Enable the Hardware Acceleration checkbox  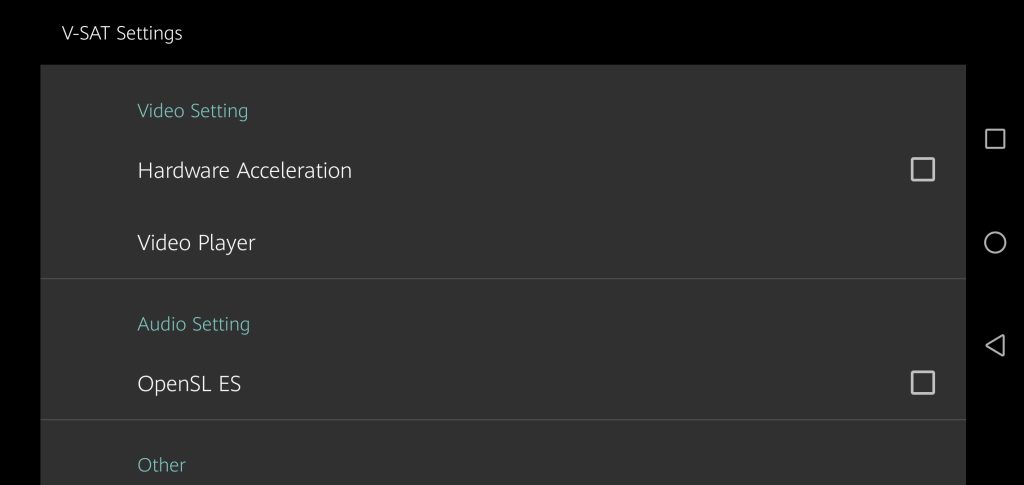[x=922, y=170]
